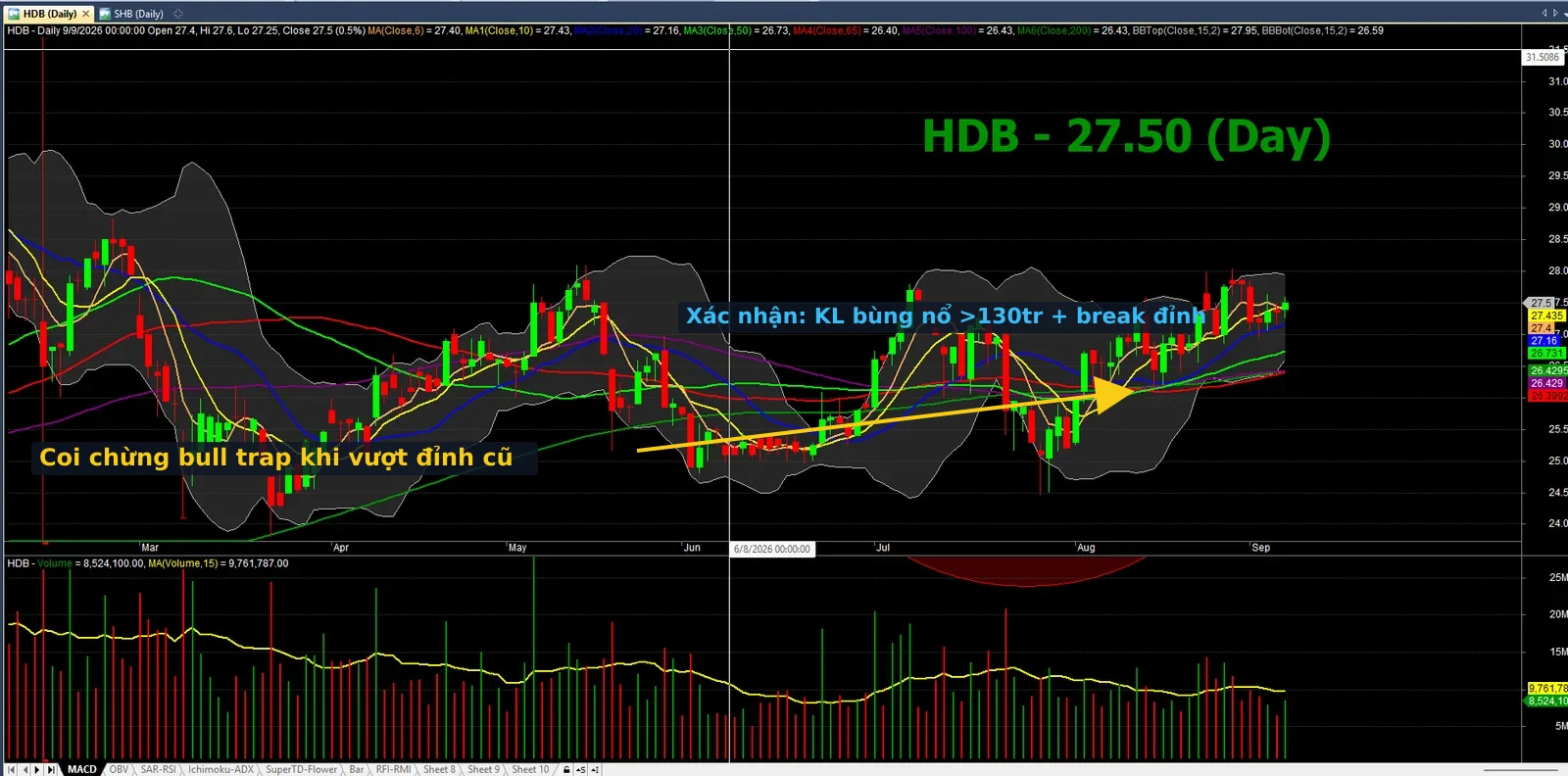Select the Sheet 8 tab
The height and width of the screenshot is (776, 1568).
pyautogui.click(x=439, y=769)
